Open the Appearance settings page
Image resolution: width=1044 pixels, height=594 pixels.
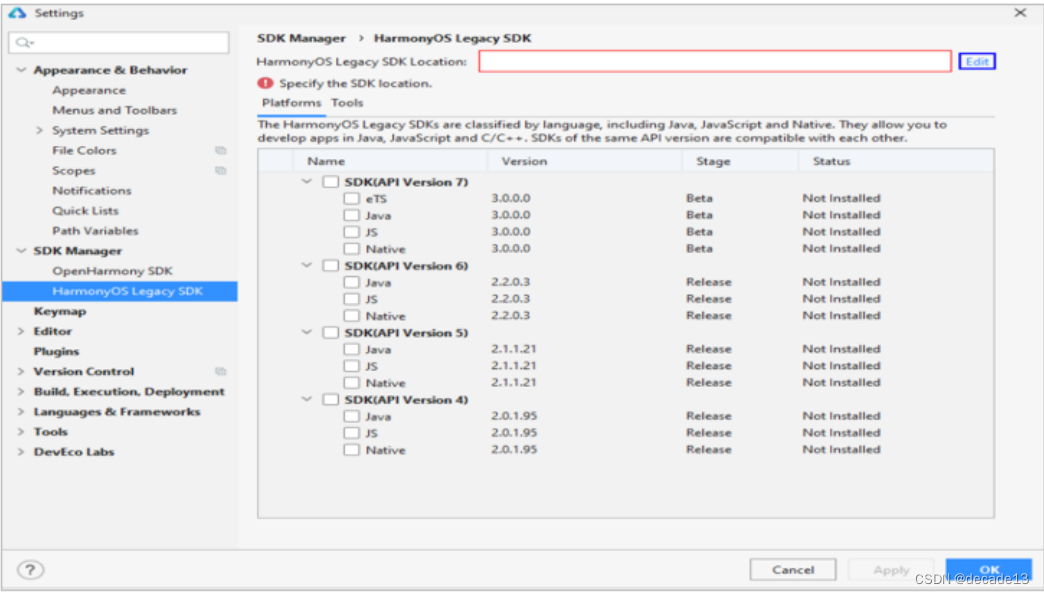pos(89,90)
